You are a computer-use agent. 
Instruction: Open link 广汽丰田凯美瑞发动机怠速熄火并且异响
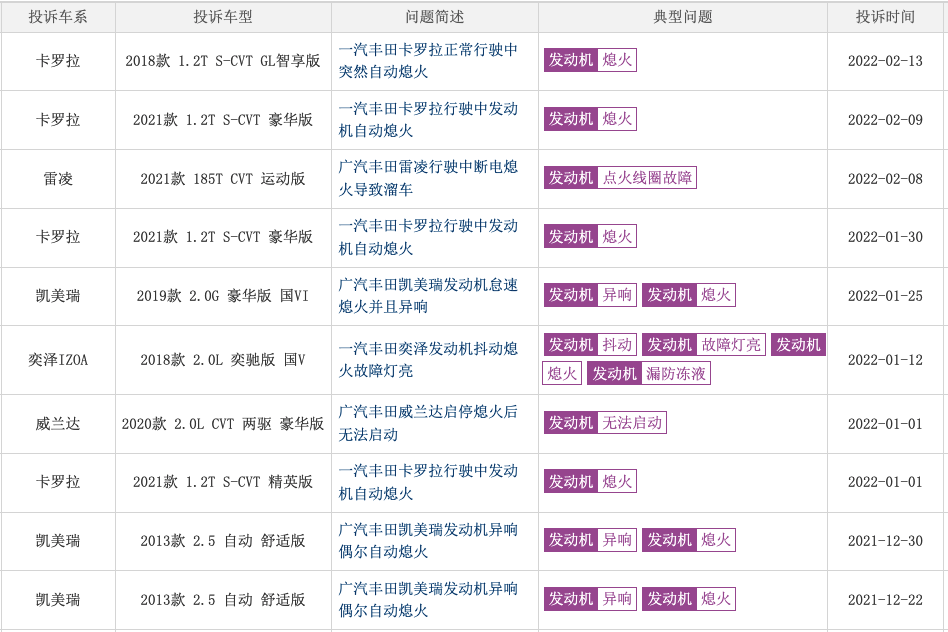(428, 296)
